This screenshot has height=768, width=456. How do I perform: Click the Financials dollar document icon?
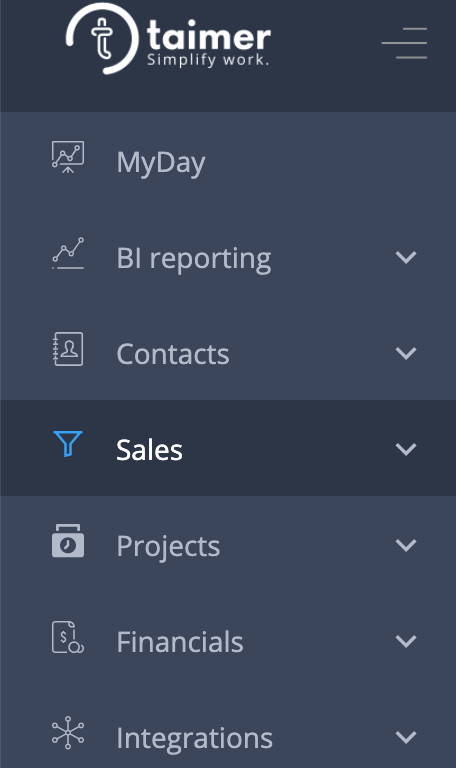[x=68, y=637]
